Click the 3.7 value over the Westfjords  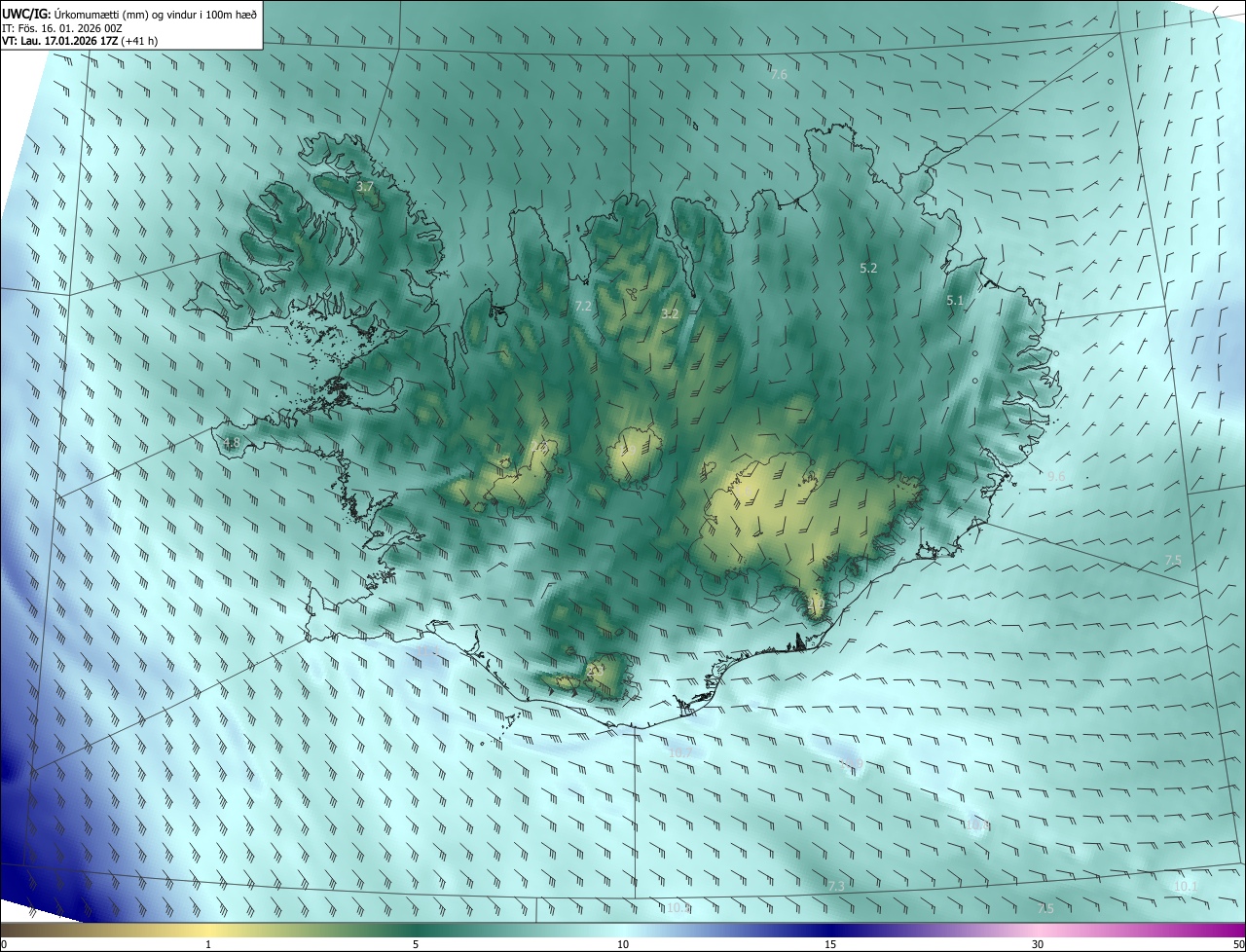pyautogui.click(x=365, y=186)
